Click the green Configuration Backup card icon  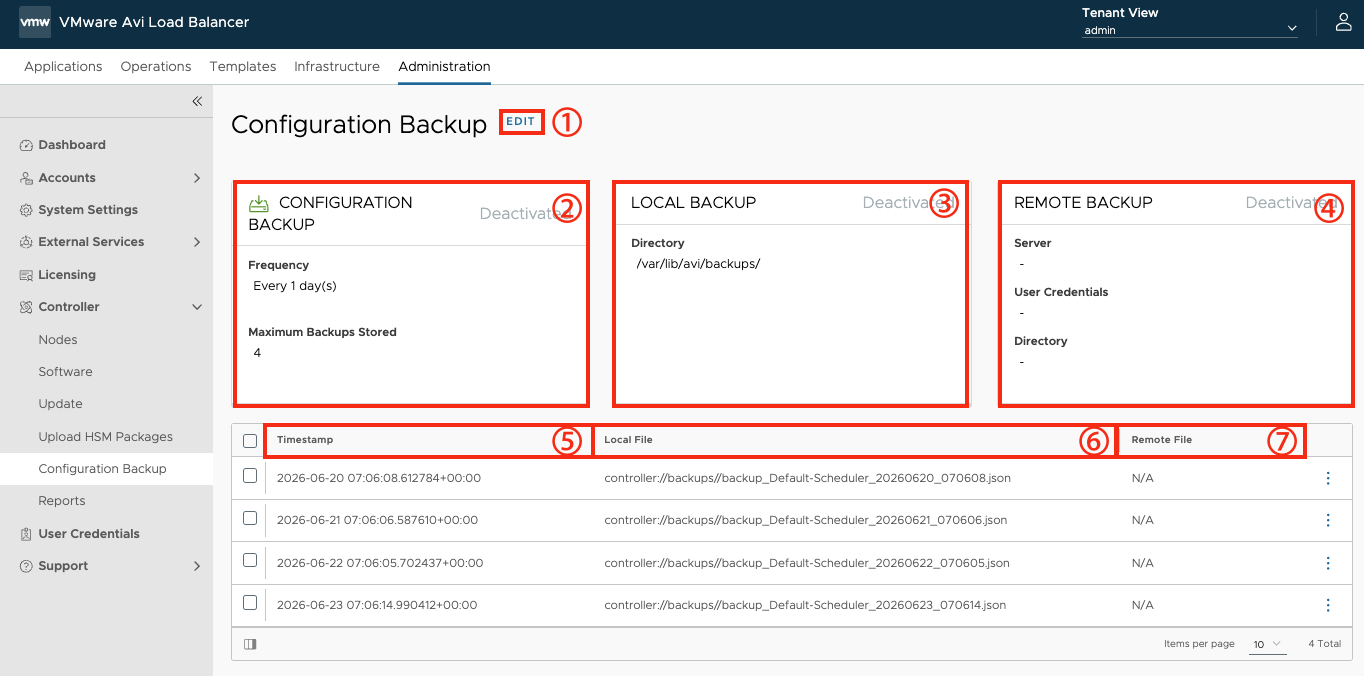coord(259,203)
